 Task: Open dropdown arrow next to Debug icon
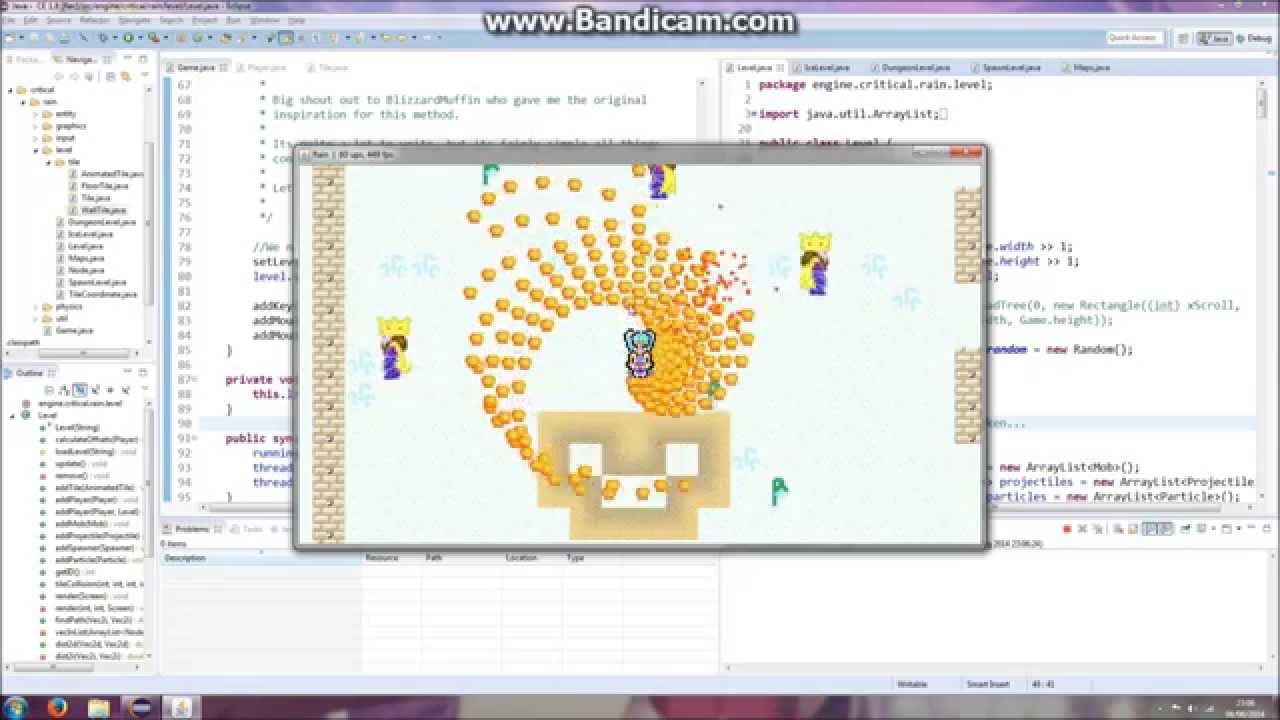click(x=115, y=37)
